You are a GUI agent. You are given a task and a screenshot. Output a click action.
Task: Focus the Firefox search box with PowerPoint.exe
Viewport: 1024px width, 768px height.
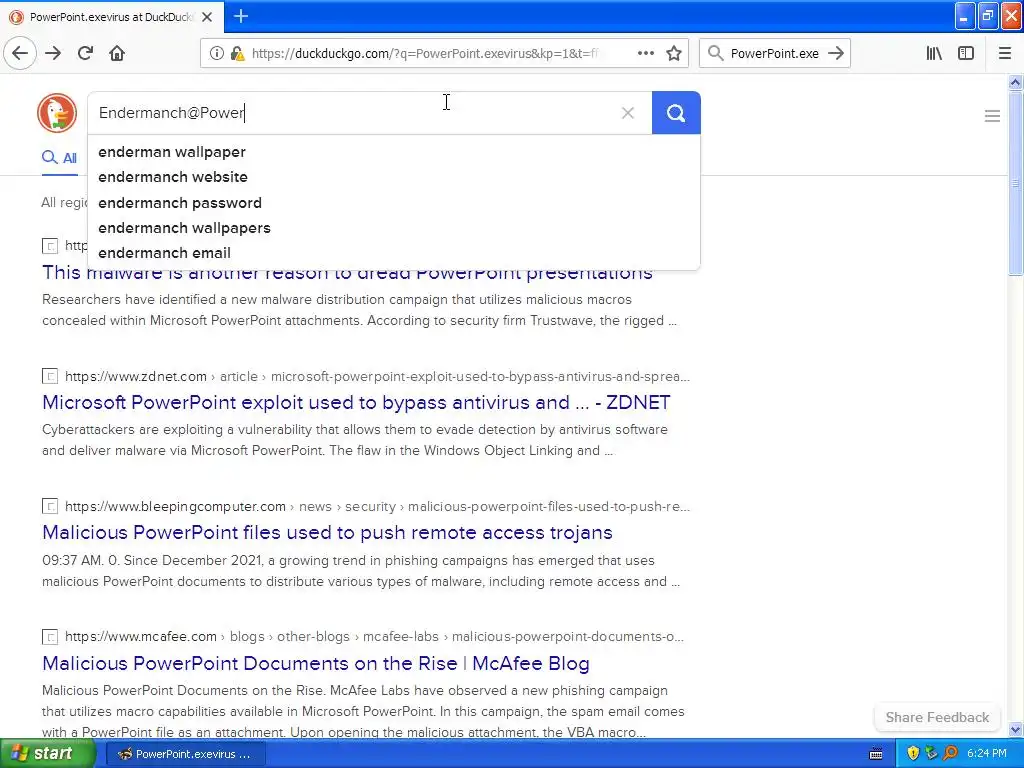pos(775,54)
